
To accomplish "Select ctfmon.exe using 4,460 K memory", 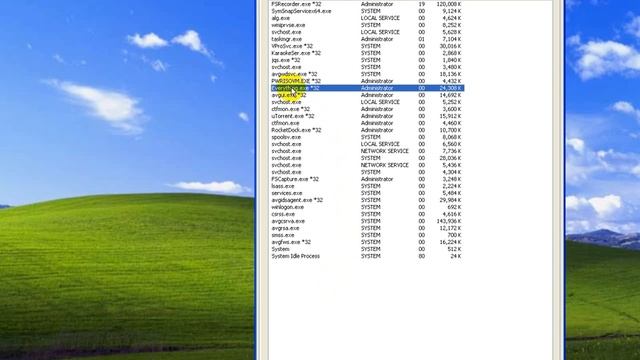I will [367, 123].
